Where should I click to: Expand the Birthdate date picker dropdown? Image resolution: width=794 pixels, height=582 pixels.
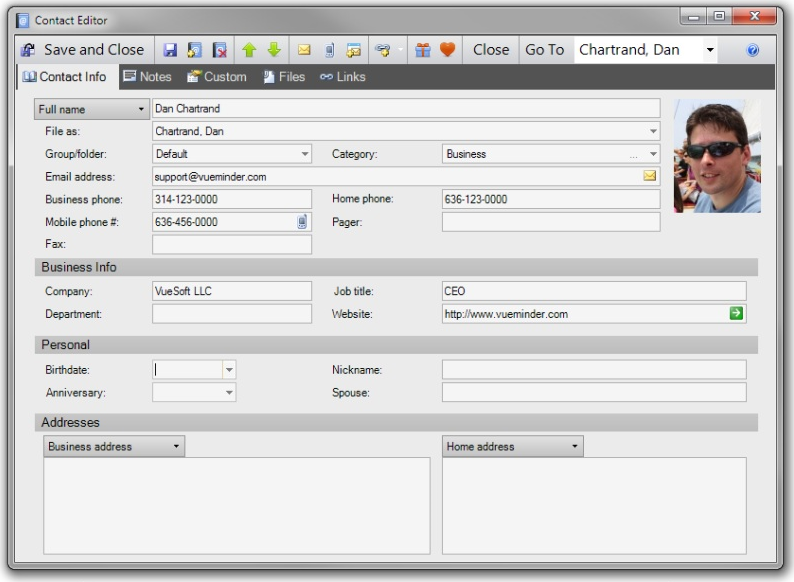(229, 370)
